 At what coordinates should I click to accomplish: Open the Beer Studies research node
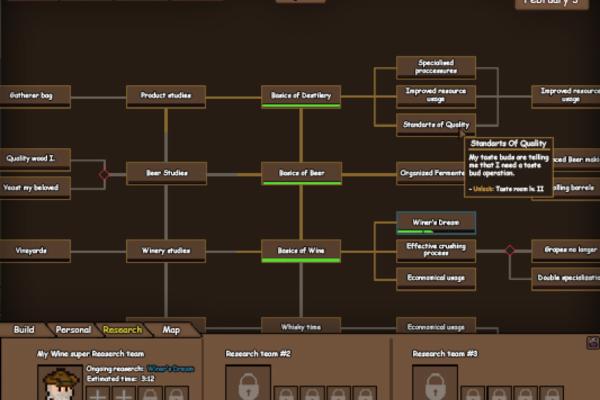(166, 173)
